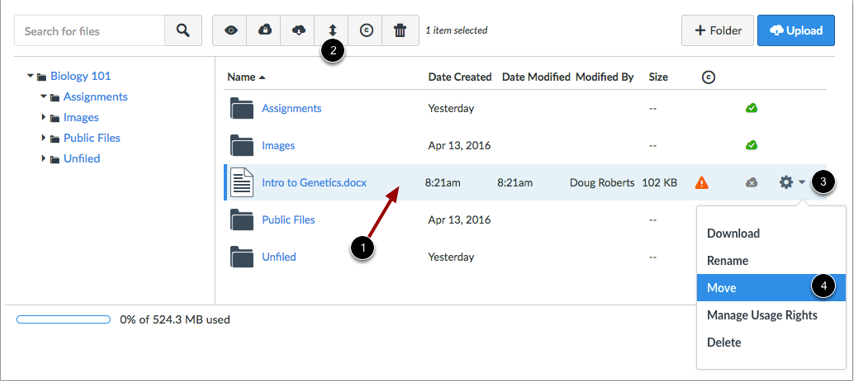Click the blue Upload button
The height and width of the screenshot is (381, 854).
[x=796, y=30]
